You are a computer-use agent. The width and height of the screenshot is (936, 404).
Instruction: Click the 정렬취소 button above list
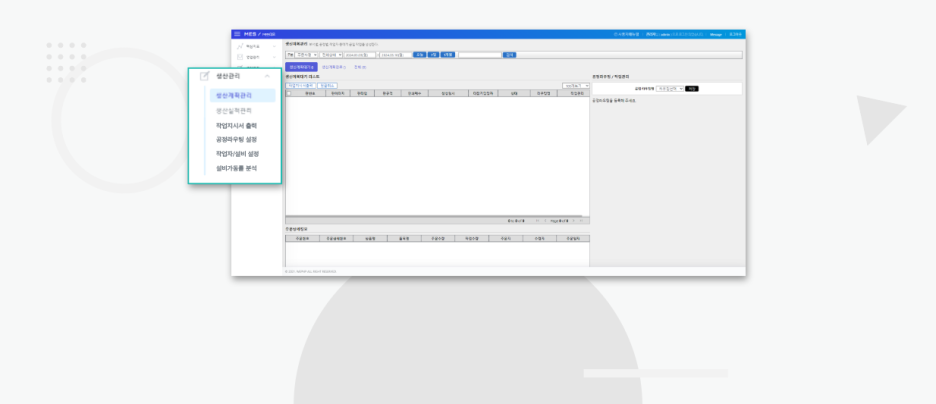coord(327,86)
